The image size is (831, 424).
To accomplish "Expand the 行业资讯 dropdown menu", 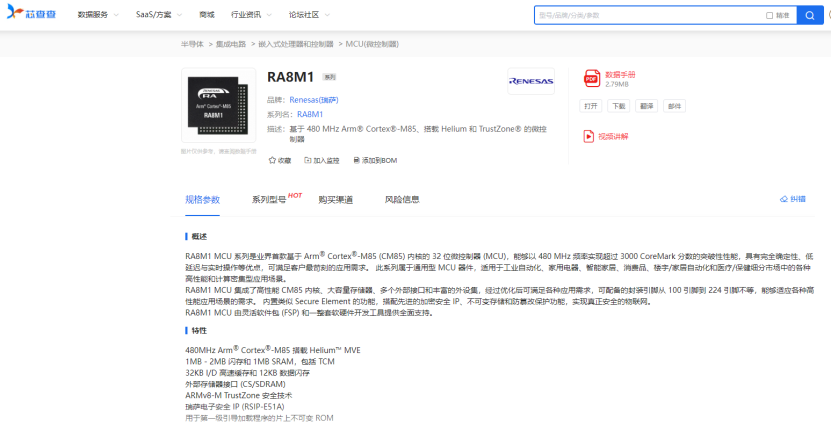I will pos(251,15).
